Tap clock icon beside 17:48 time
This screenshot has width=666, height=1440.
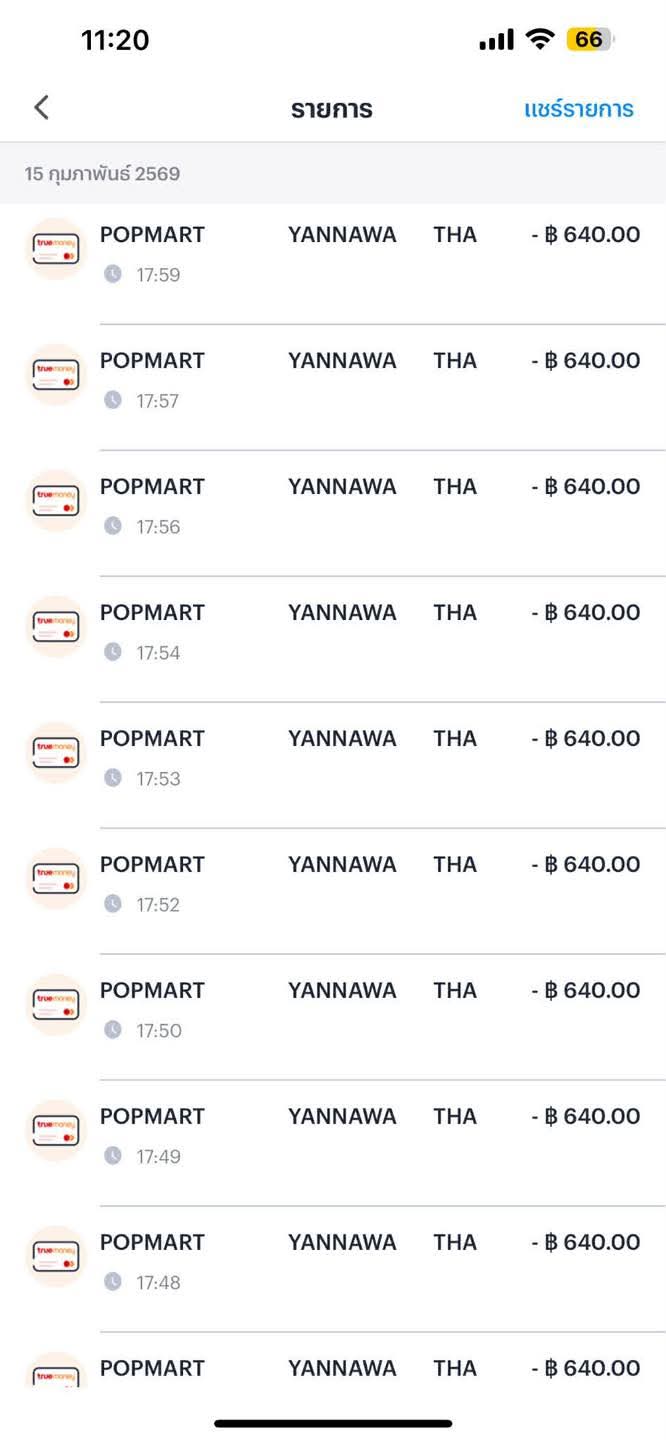click(x=113, y=1282)
